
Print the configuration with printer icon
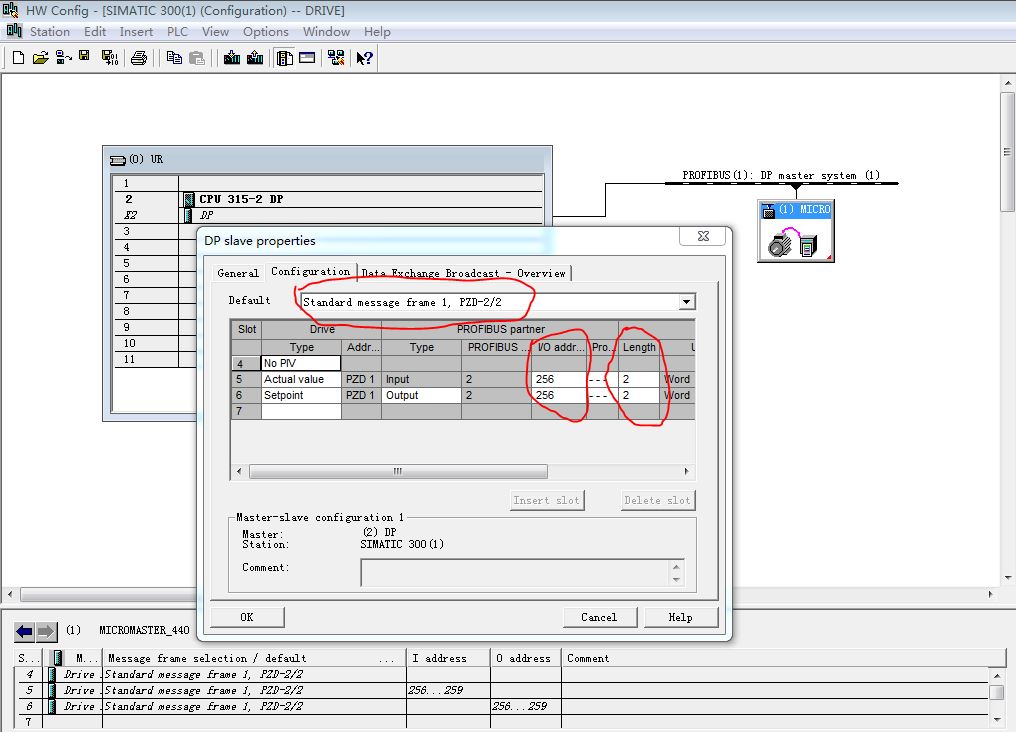[x=139, y=58]
